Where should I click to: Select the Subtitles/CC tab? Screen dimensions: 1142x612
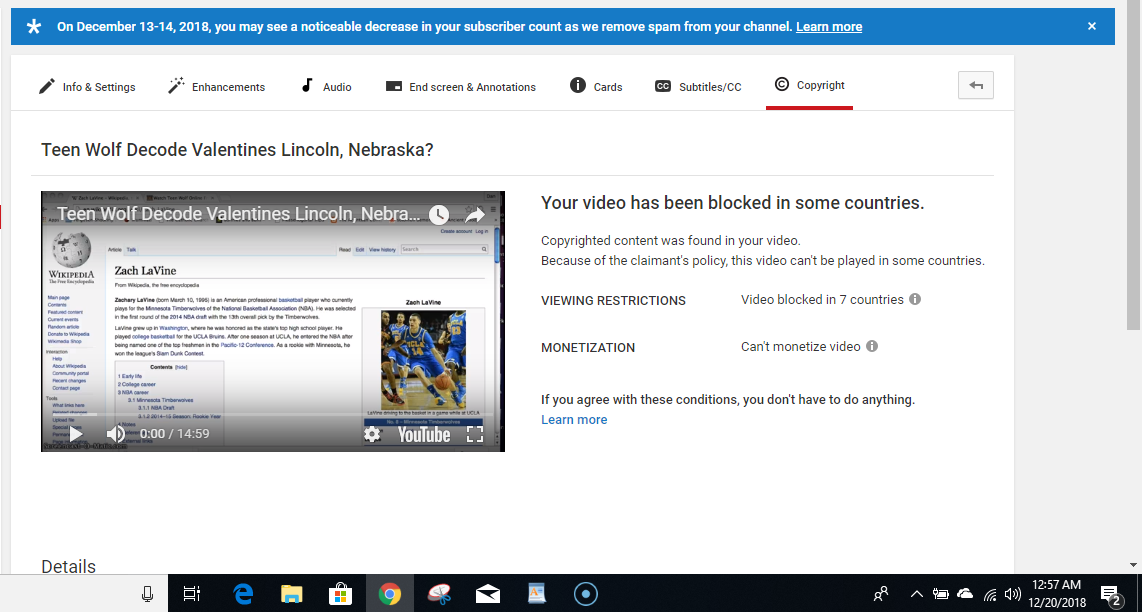pyautogui.click(x=698, y=87)
